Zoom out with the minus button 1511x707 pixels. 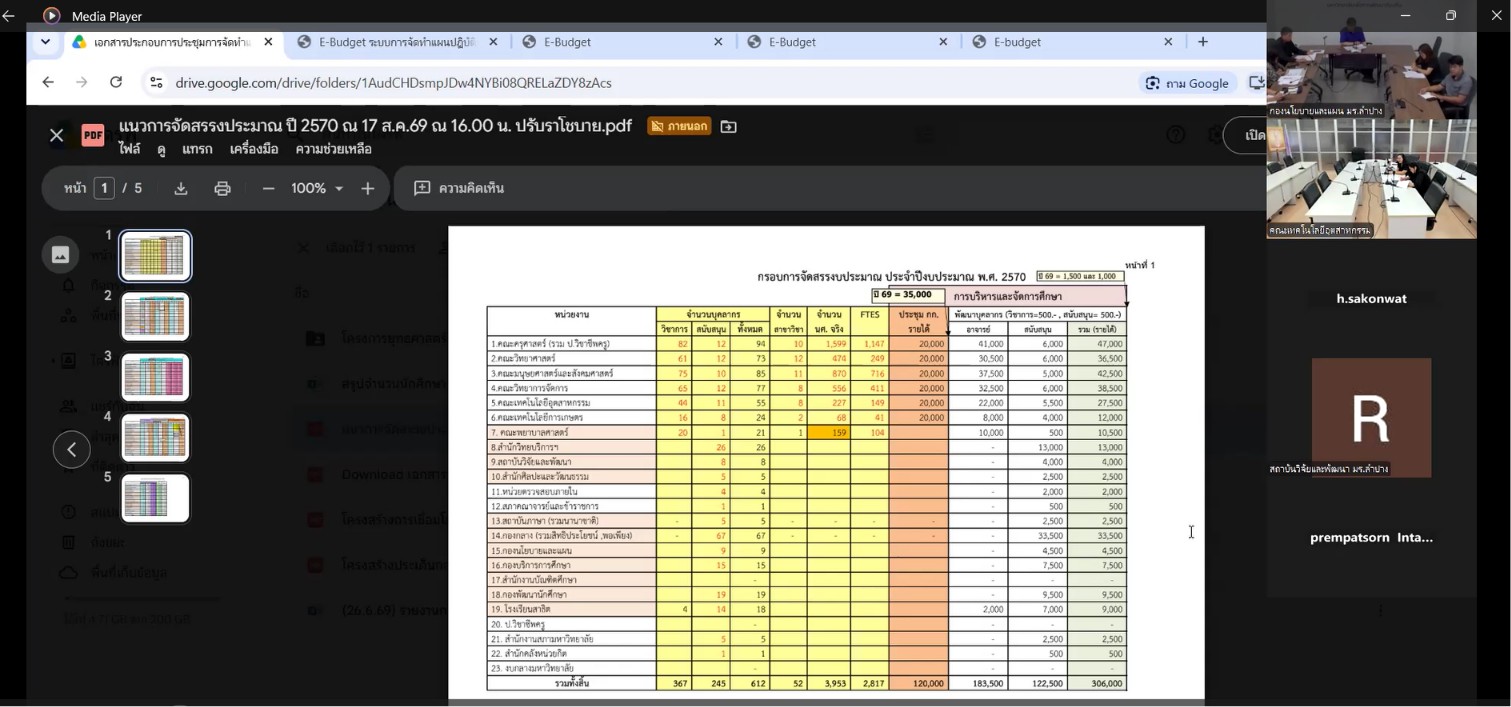pos(268,188)
